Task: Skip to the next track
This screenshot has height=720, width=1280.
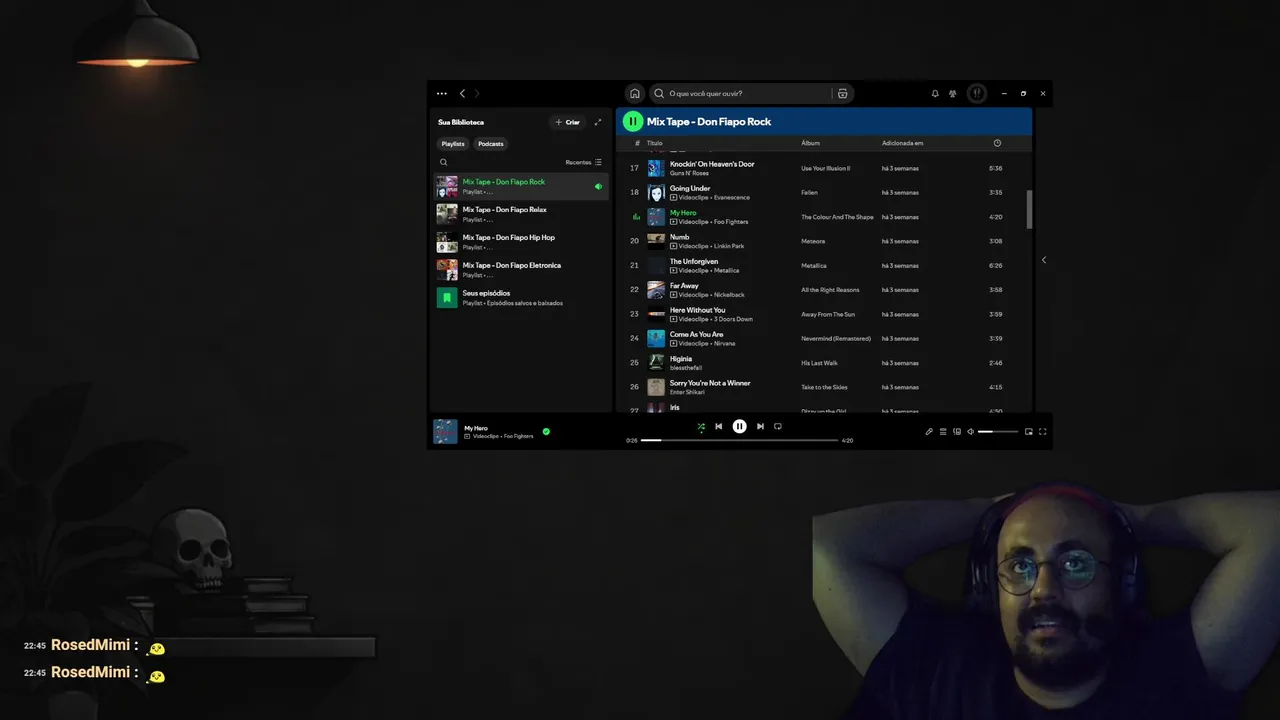Action: (760, 426)
